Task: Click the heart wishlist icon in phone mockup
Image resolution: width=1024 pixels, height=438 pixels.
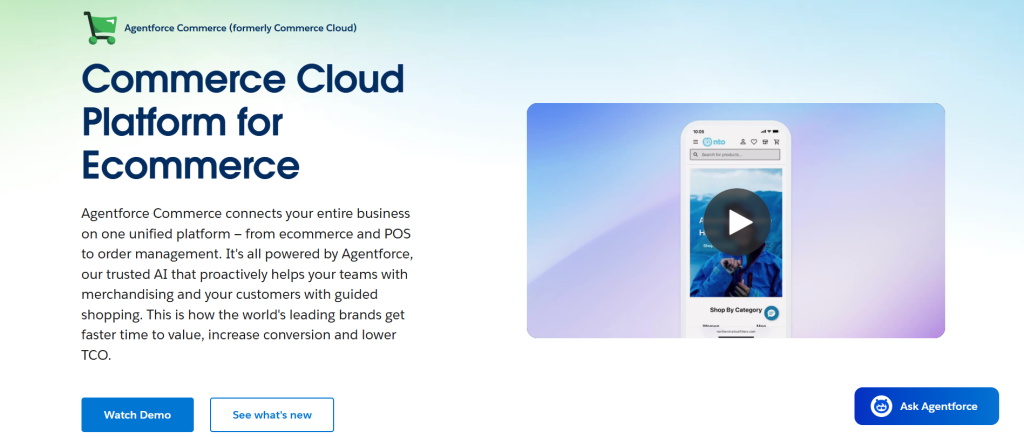Action: click(x=754, y=142)
